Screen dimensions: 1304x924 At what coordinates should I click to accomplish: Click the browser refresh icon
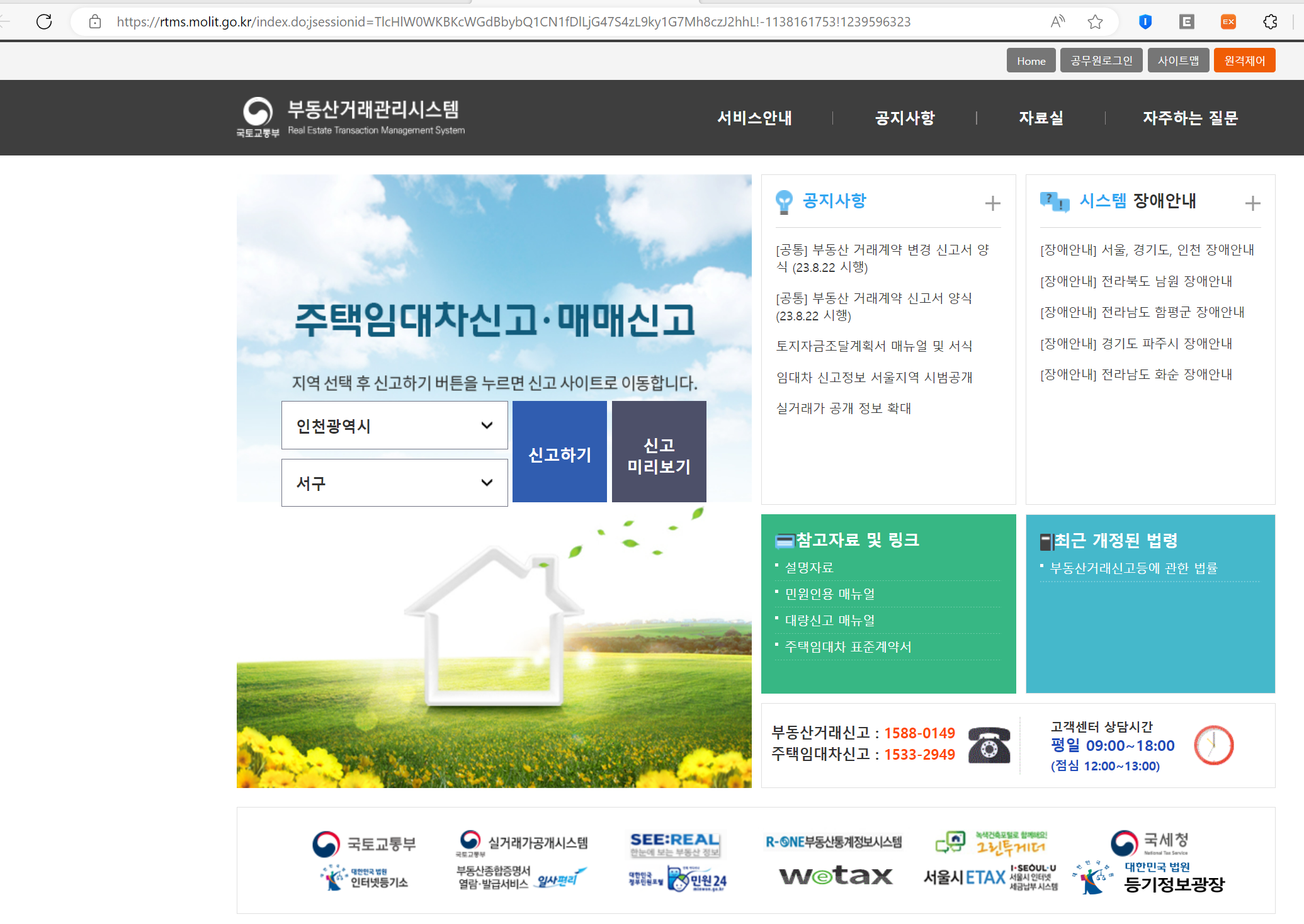tap(44, 22)
